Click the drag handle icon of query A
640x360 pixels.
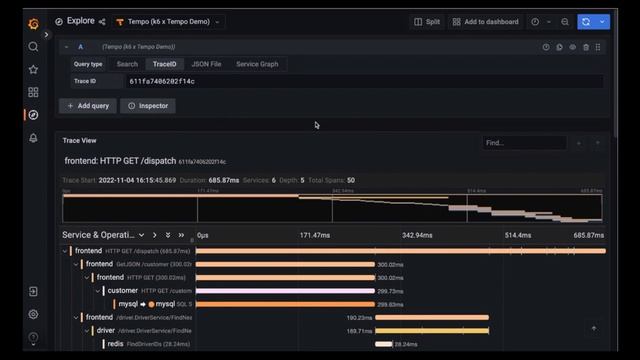point(598,47)
